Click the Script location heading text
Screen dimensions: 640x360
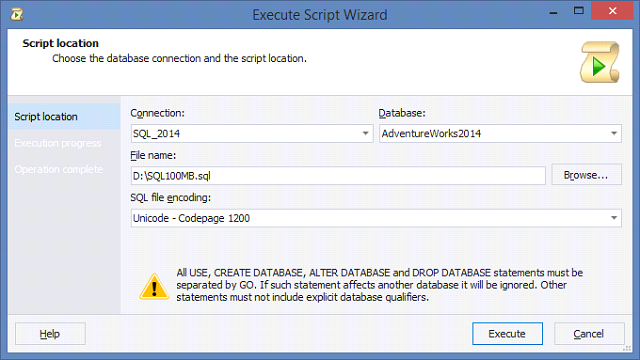[60, 43]
